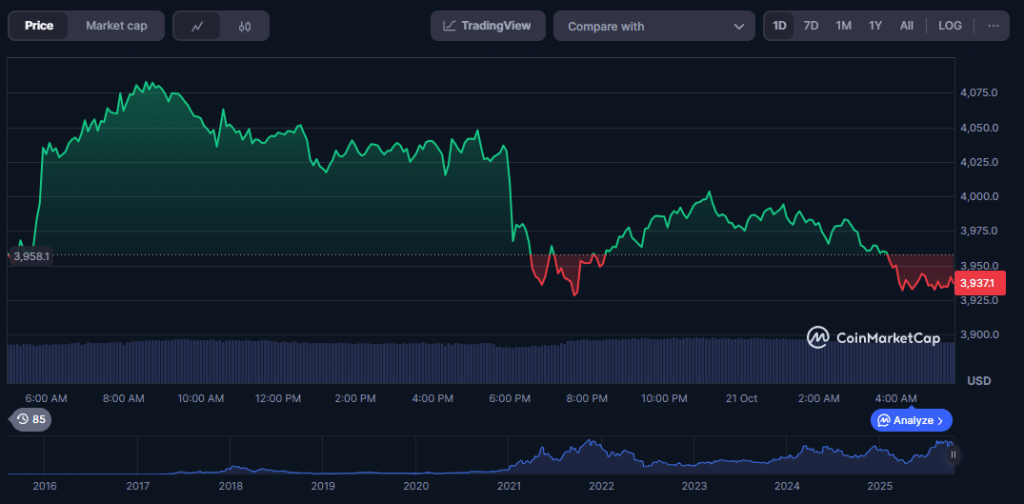Open the three-dots more options menu
This screenshot has height=504, width=1024.
pos(993,26)
